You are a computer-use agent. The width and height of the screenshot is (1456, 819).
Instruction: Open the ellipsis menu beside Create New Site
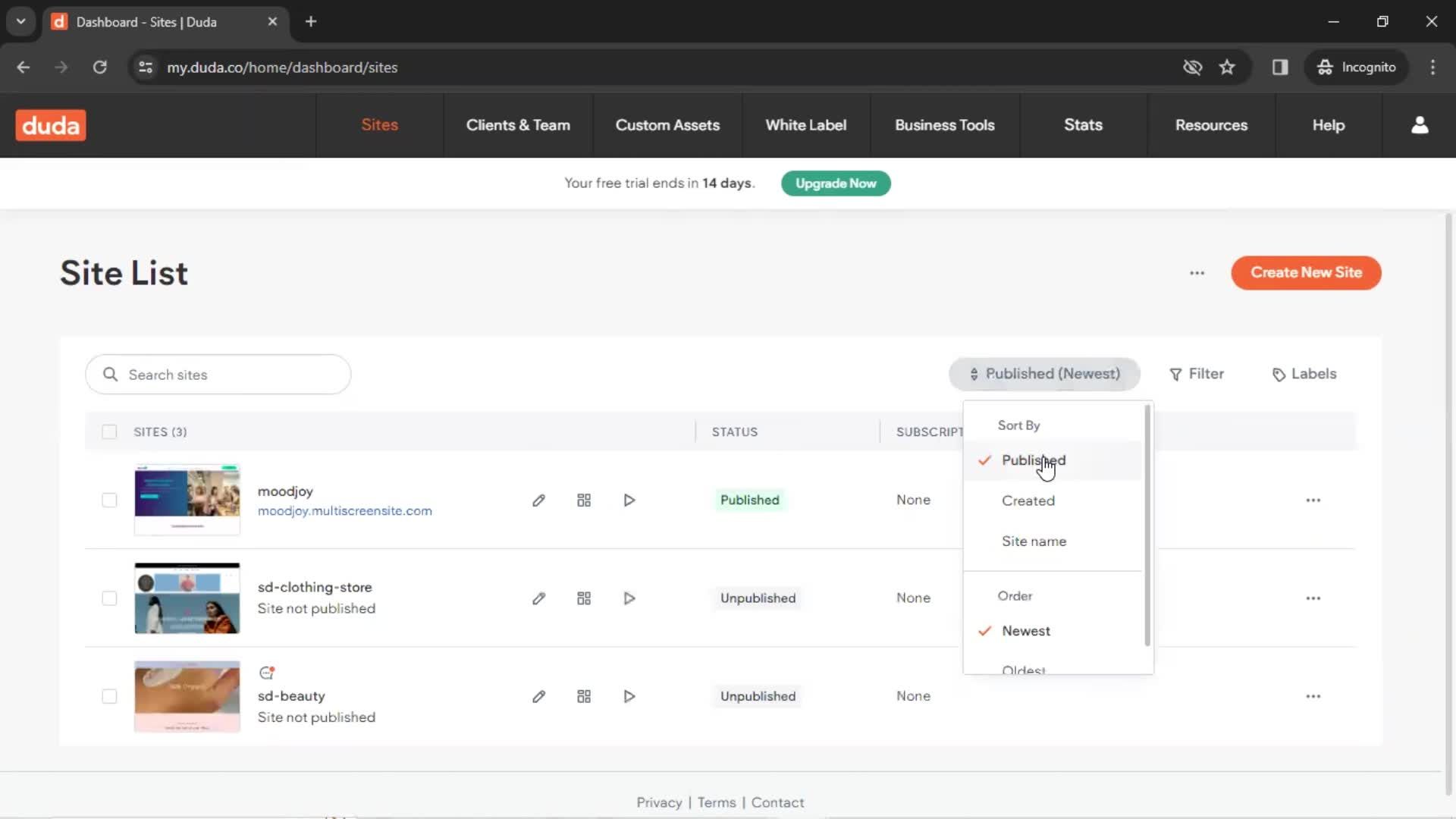(x=1197, y=273)
